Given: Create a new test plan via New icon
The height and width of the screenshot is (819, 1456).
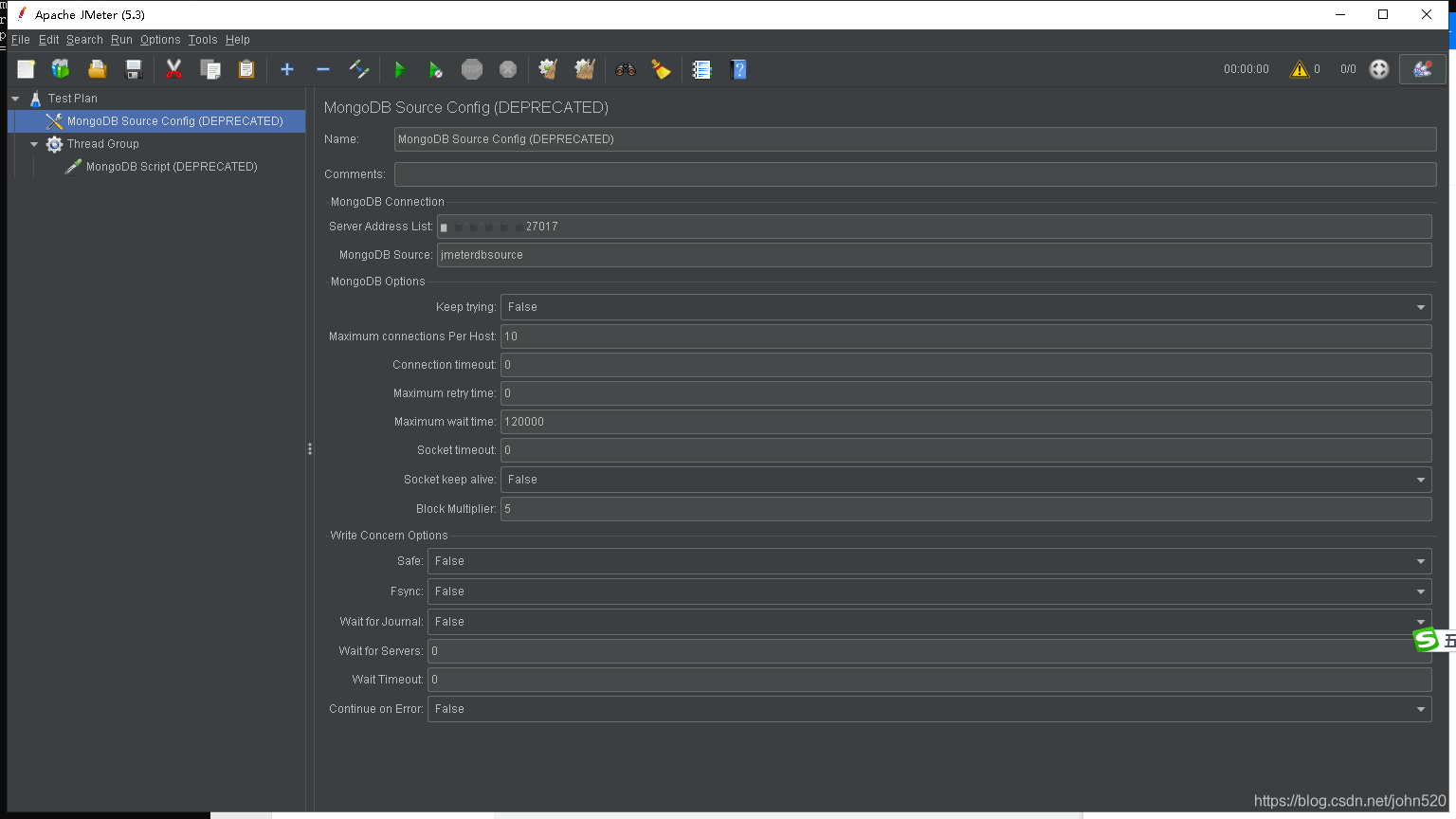Looking at the screenshot, I should pos(26,69).
